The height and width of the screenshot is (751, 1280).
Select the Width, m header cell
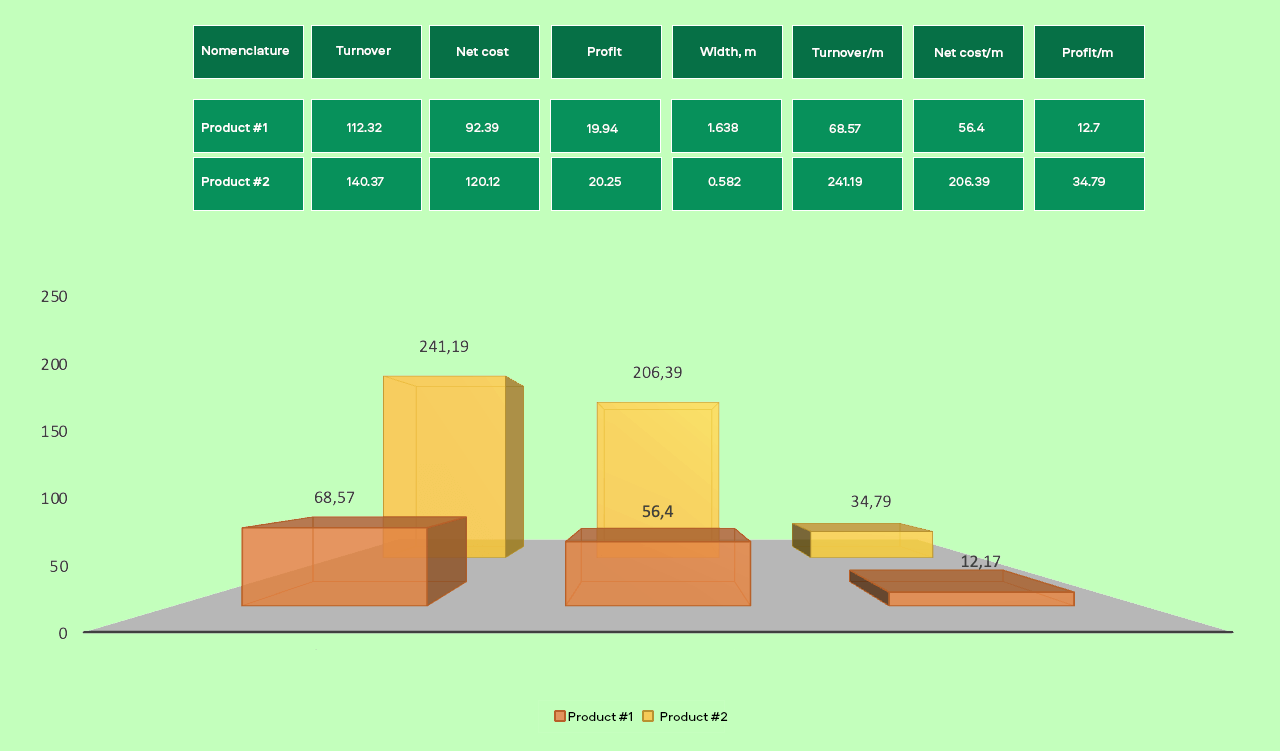[x=727, y=51]
